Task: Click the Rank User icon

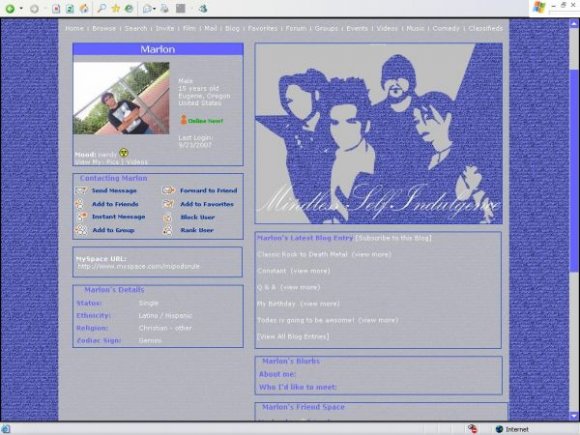Action: [x=168, y=230]
